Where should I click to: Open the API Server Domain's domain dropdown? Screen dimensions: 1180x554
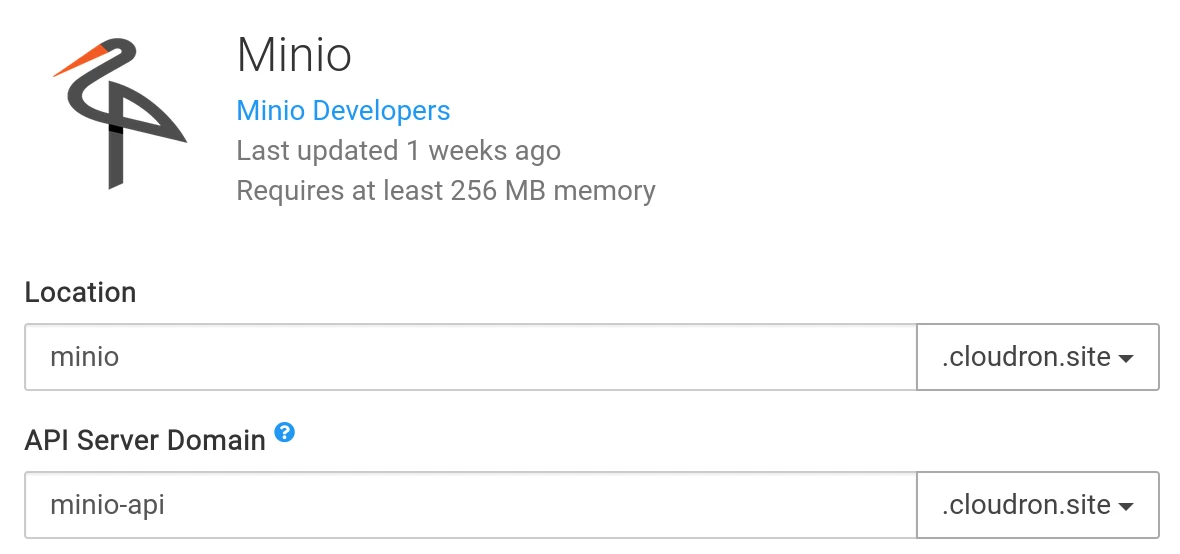pyautogui.click(x=1037, y=505)
